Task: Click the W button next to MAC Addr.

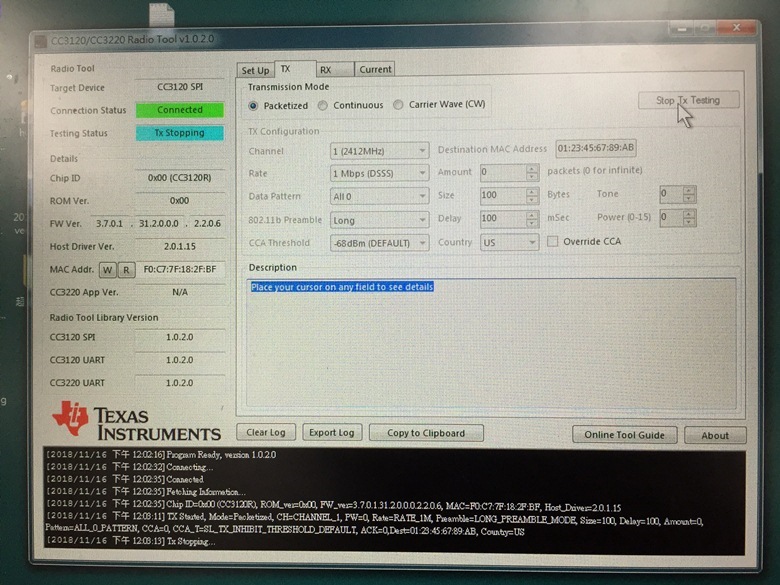Action: point(107,270)
